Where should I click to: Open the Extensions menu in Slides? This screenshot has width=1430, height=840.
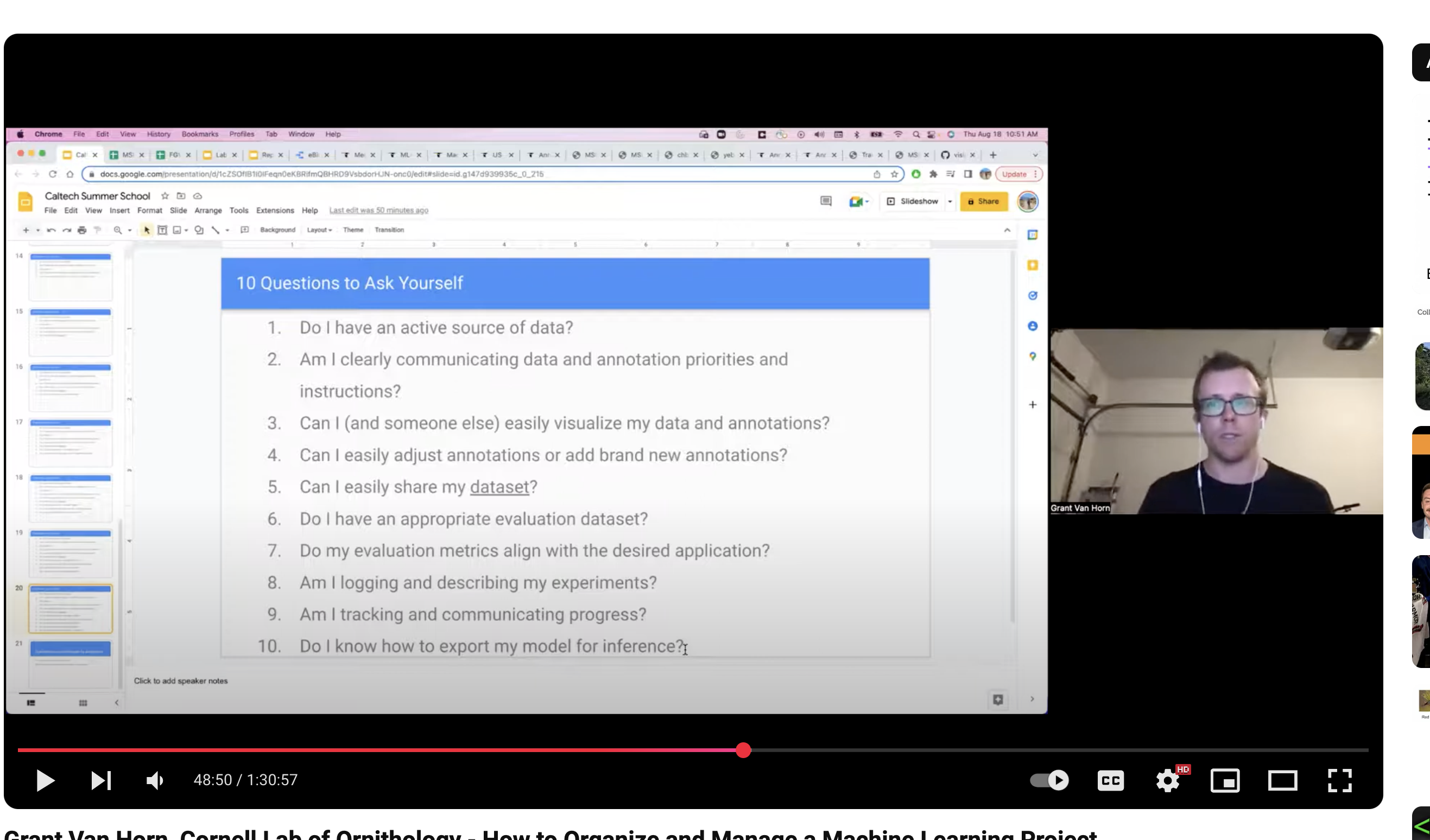coord(275,211)
